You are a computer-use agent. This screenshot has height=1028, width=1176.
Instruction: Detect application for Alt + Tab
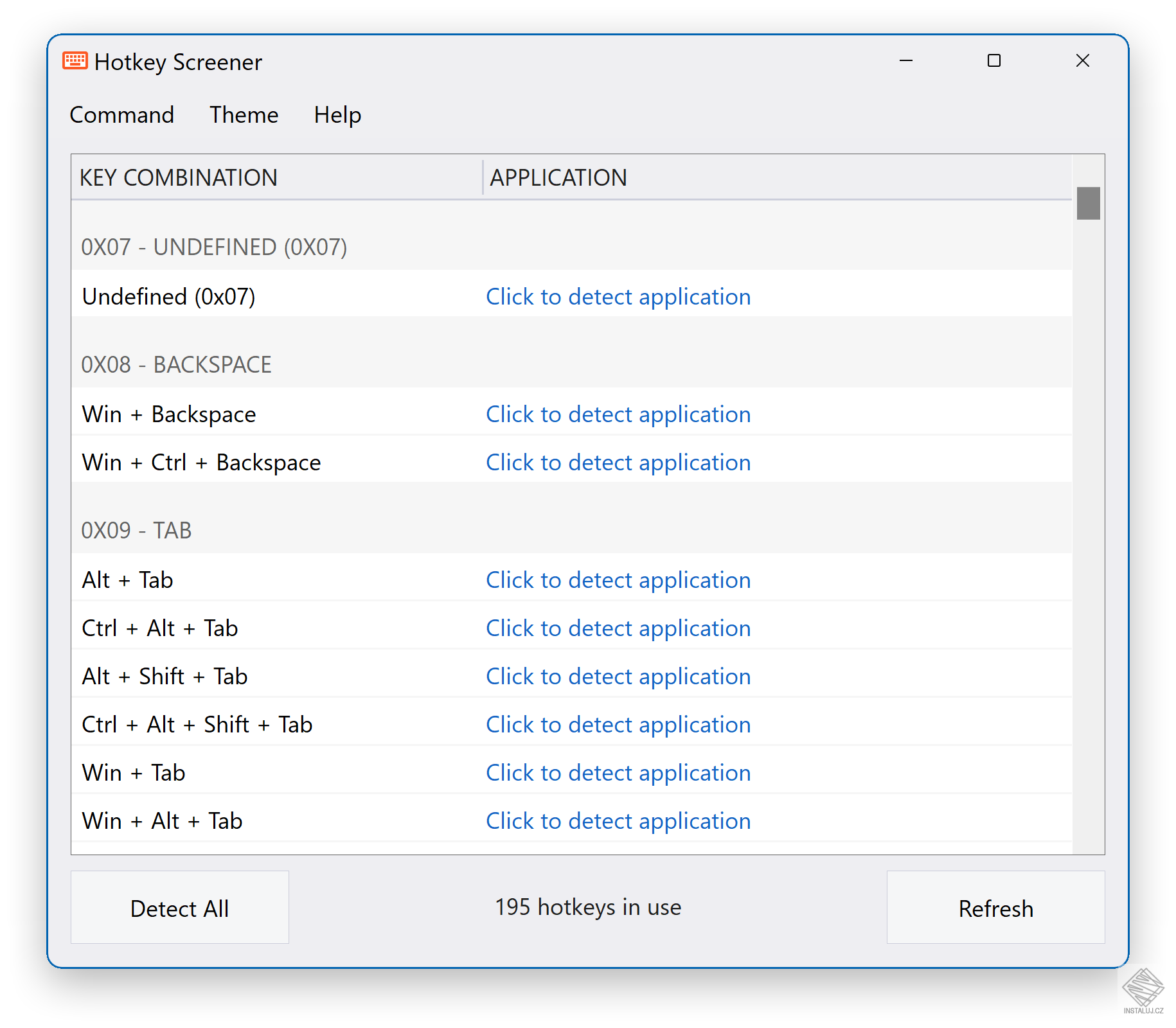coord(618,580)
